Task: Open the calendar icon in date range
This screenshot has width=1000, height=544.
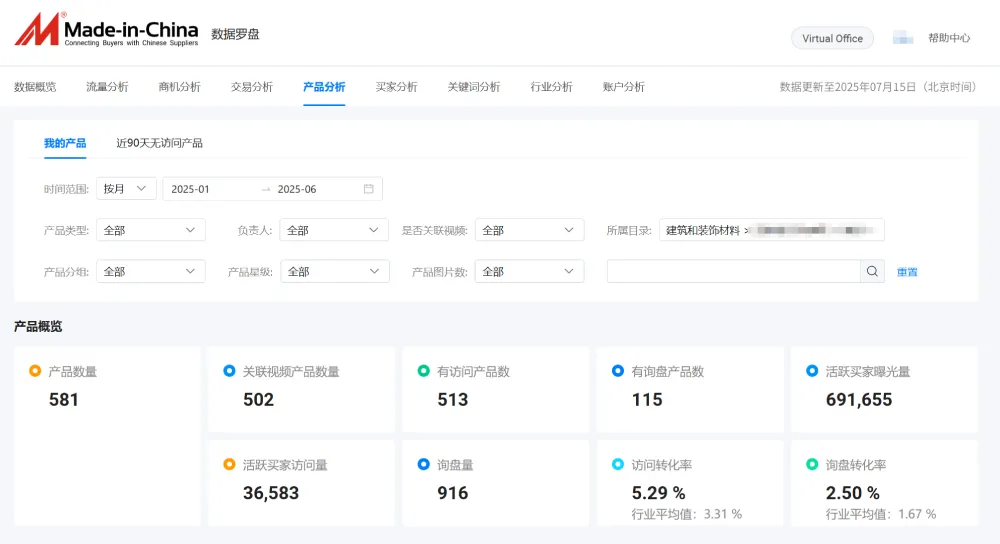Action: click(368, 189)
